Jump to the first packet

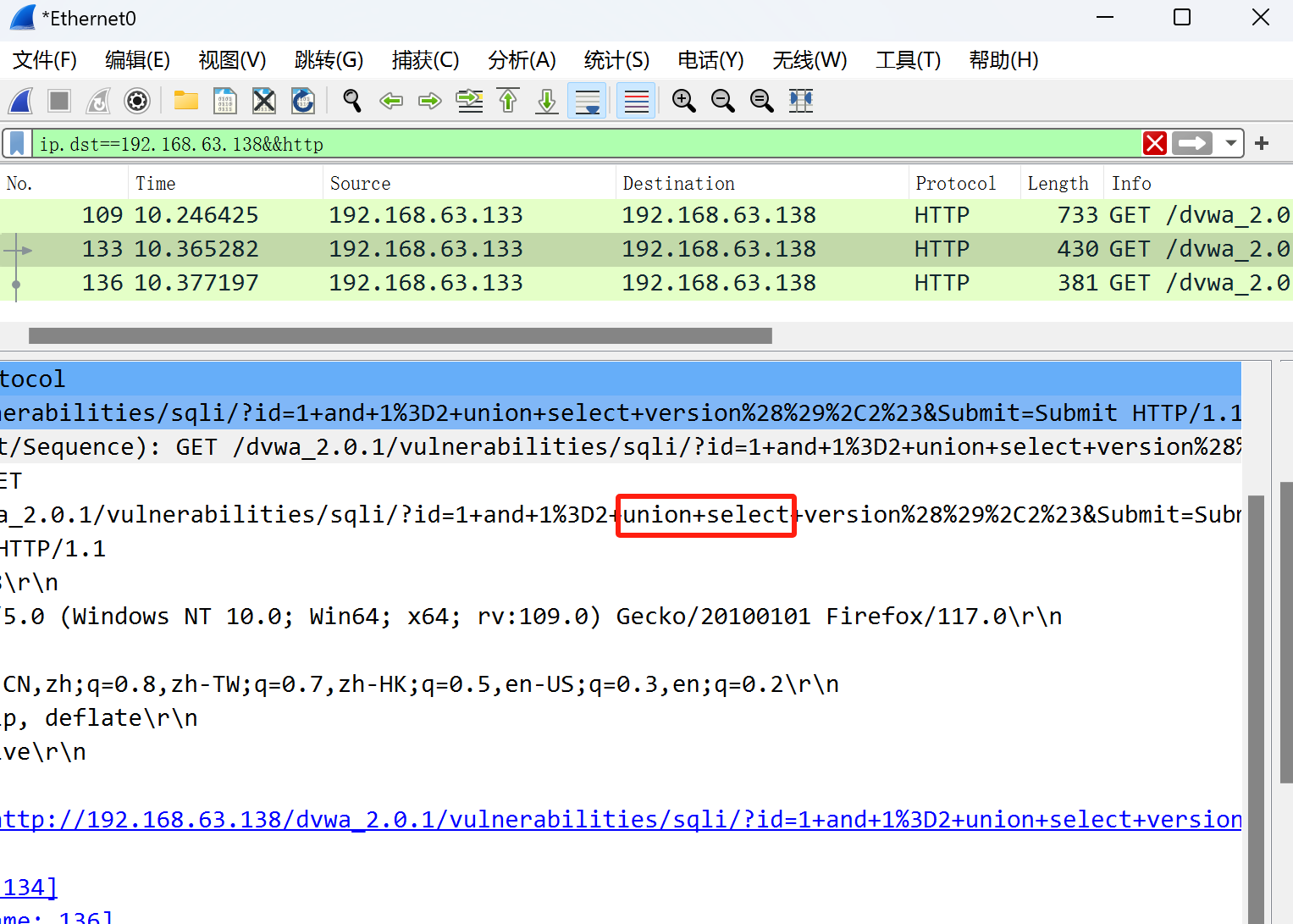click(508, 101)
